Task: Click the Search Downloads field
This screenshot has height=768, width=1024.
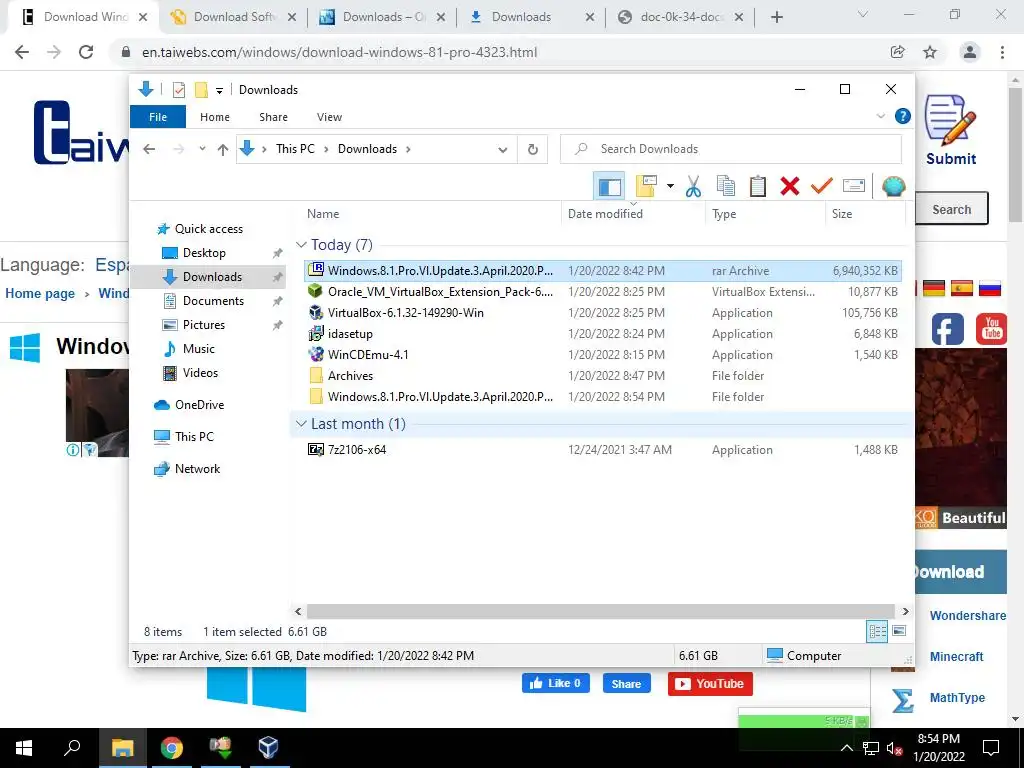Action: tap(731, 149)
